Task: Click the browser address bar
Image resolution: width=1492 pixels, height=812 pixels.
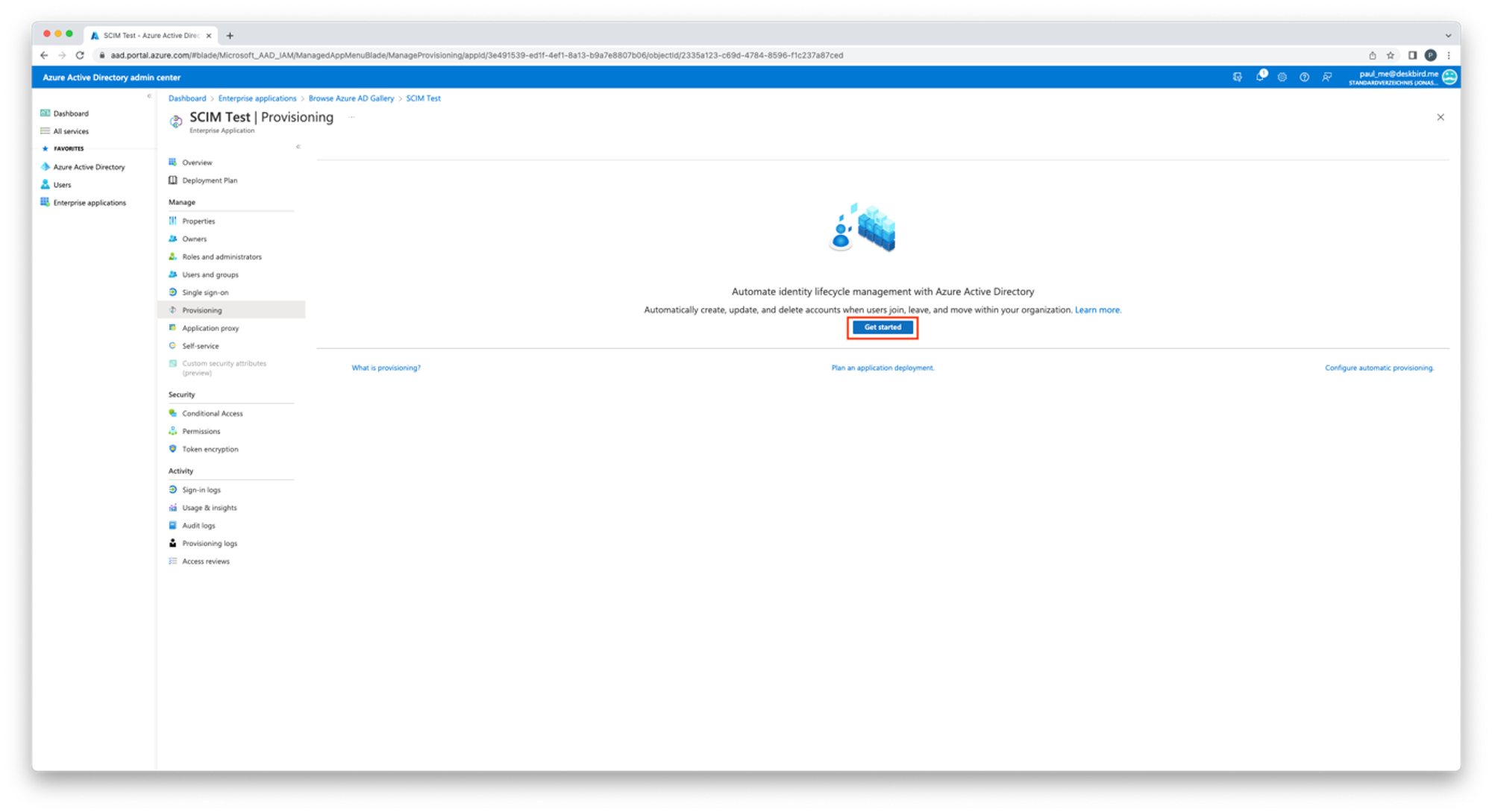Action: (477, 55)
